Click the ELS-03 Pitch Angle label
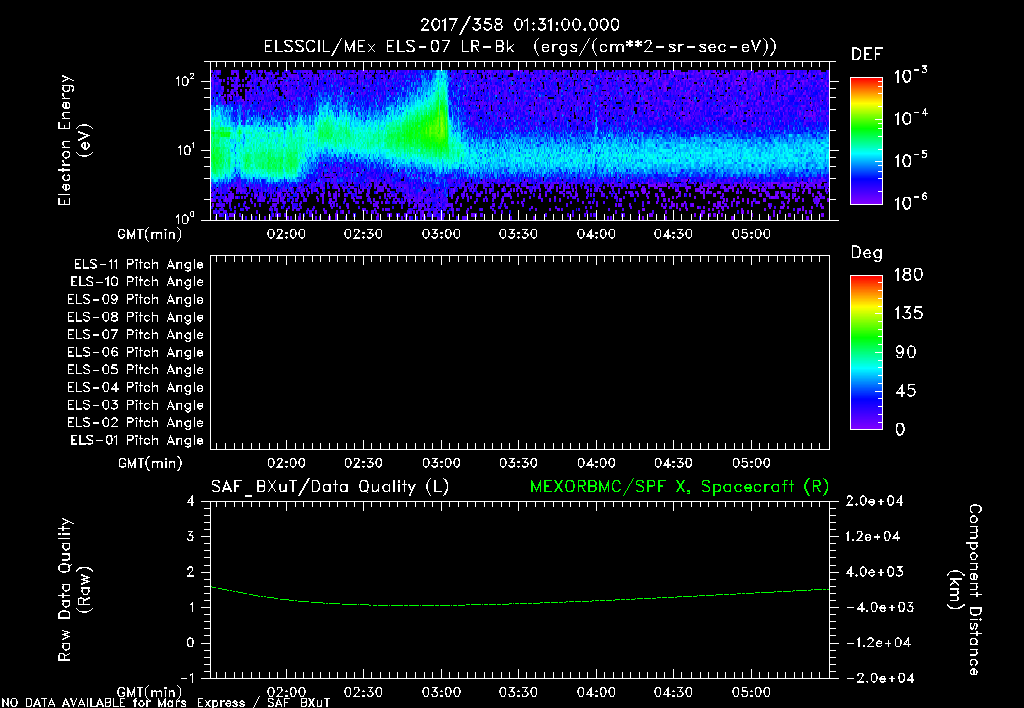Image resolution: width=1024 pixels, height=708 pixels. click(135, 406)
